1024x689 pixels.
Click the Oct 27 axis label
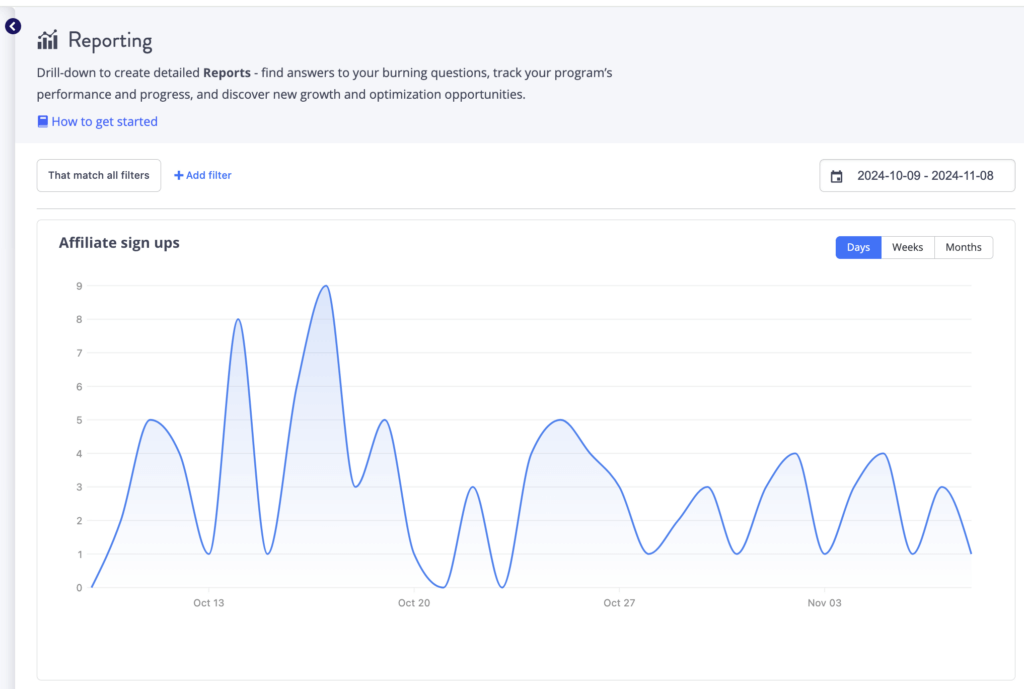pyautogui.click(x=618, y=602)
